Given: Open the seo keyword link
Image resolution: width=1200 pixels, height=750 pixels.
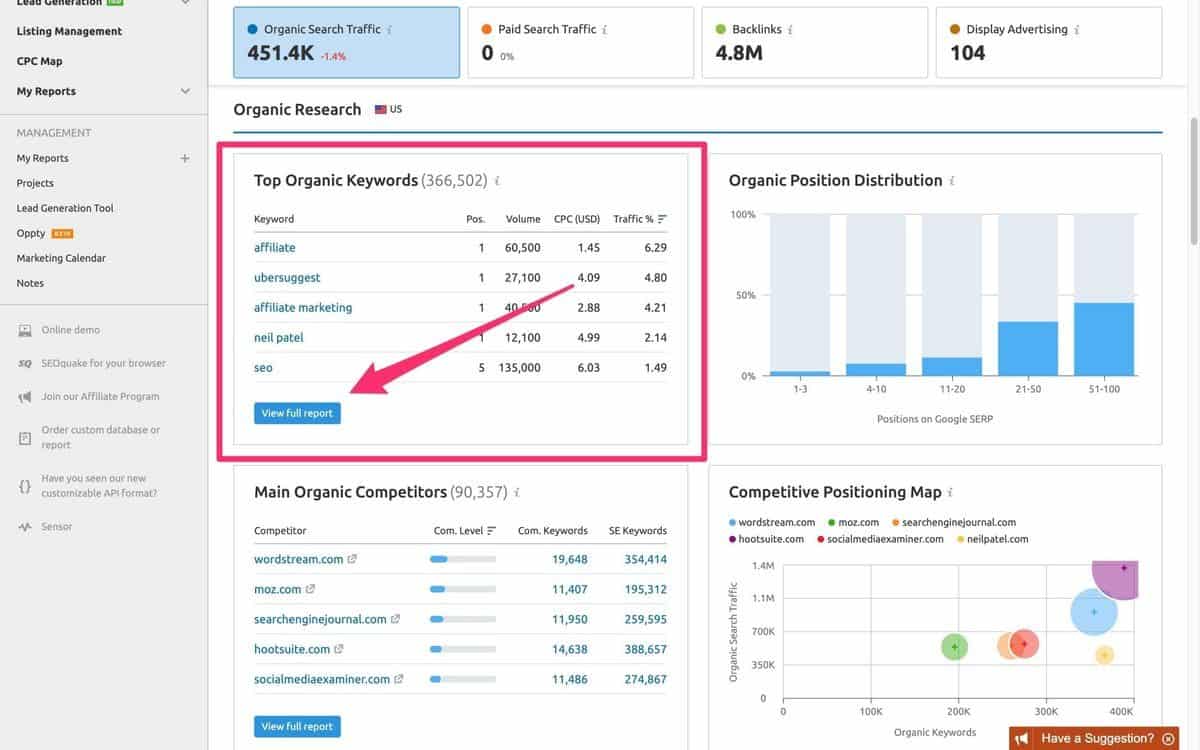Looking at the screenshot, I should [x=263, y=368].
